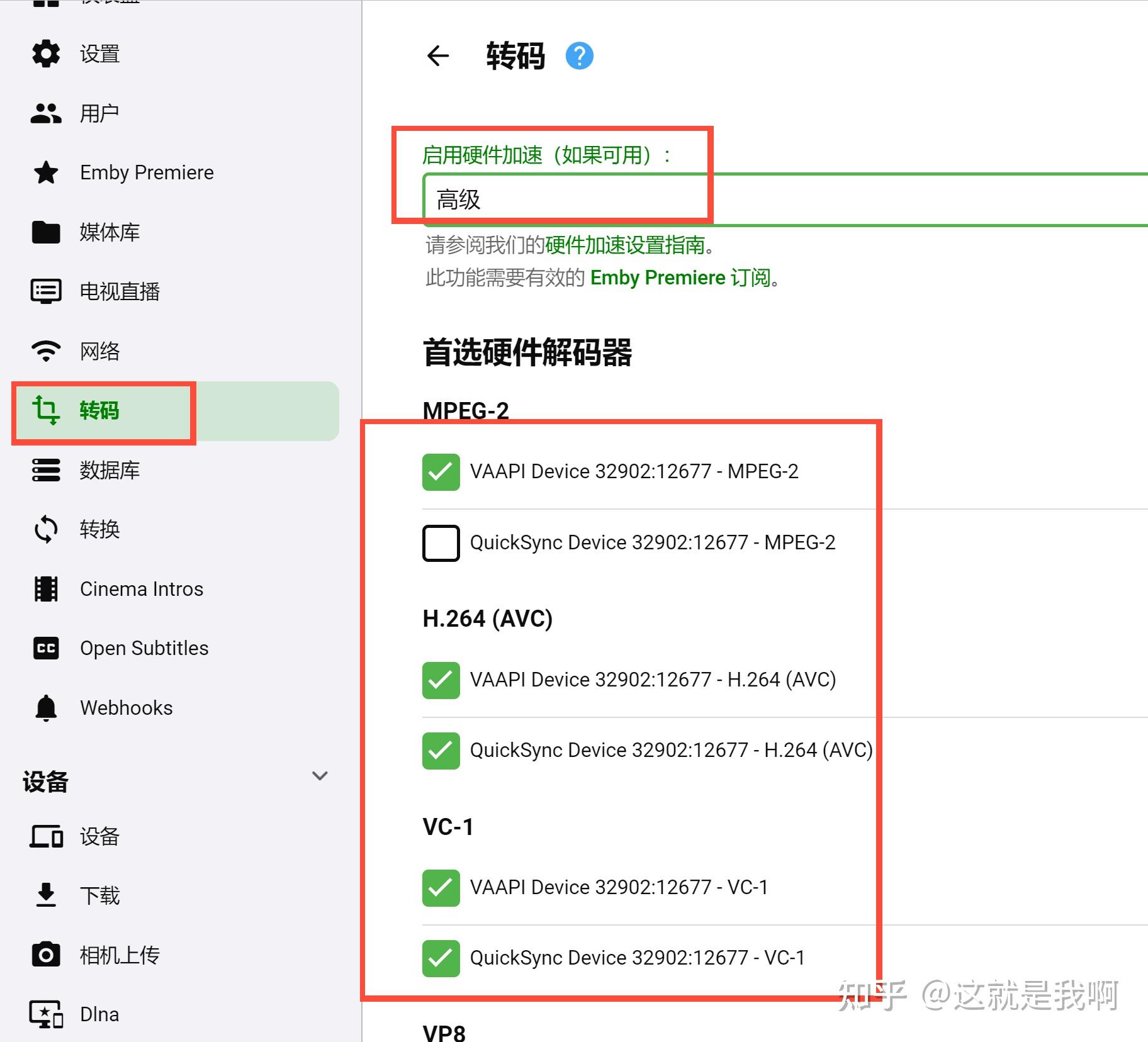Open the 数据库 database section

tap(45, 470)
